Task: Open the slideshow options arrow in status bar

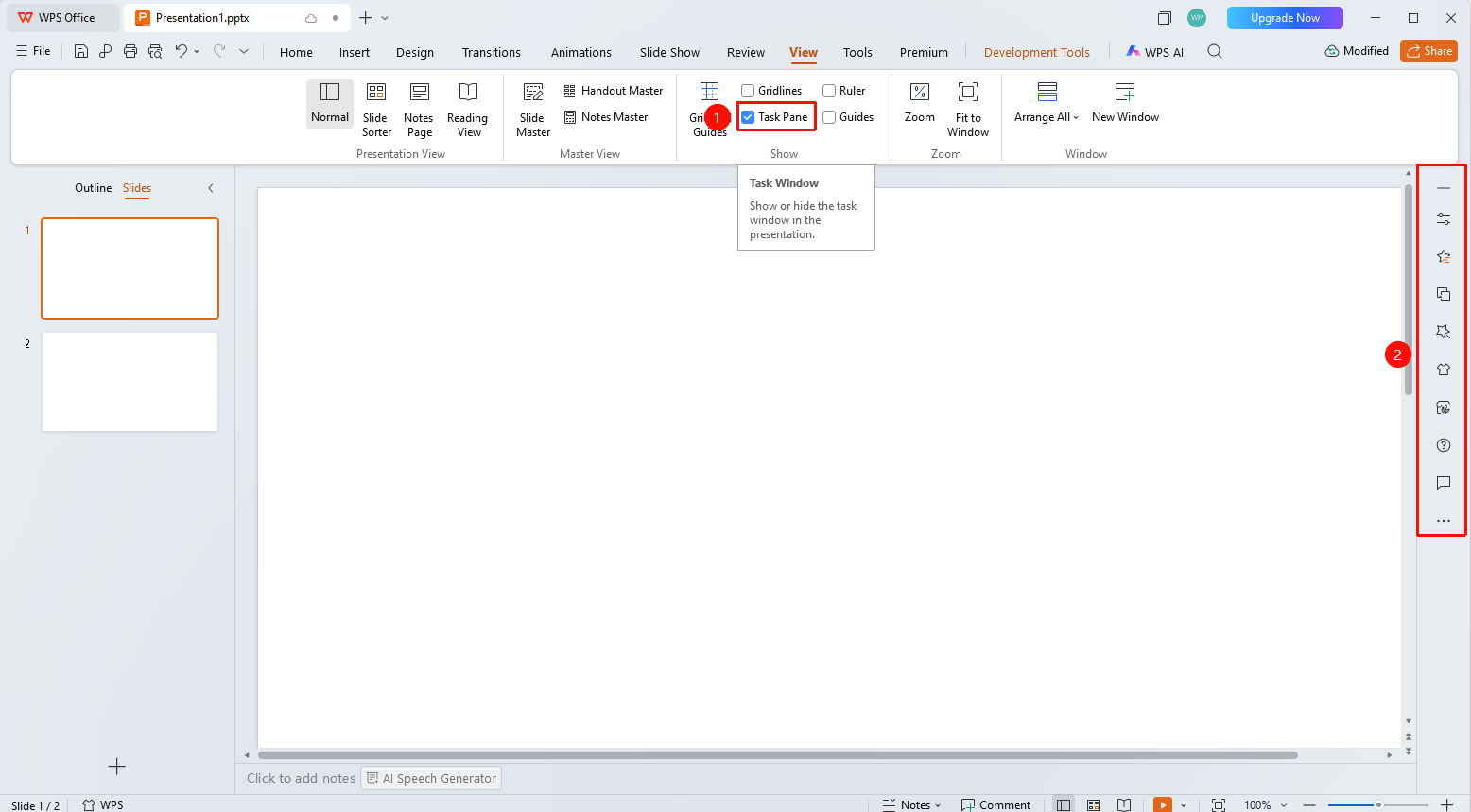Action: pyautogui.click(x=1184, y=805)
